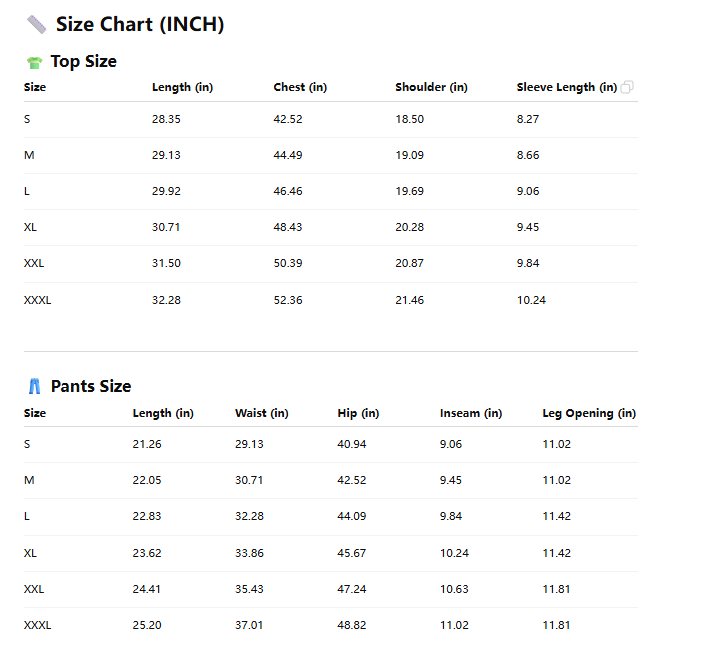711x651 pixels.
Task: Click the Top Size section title
Action: tap(83, 62)
